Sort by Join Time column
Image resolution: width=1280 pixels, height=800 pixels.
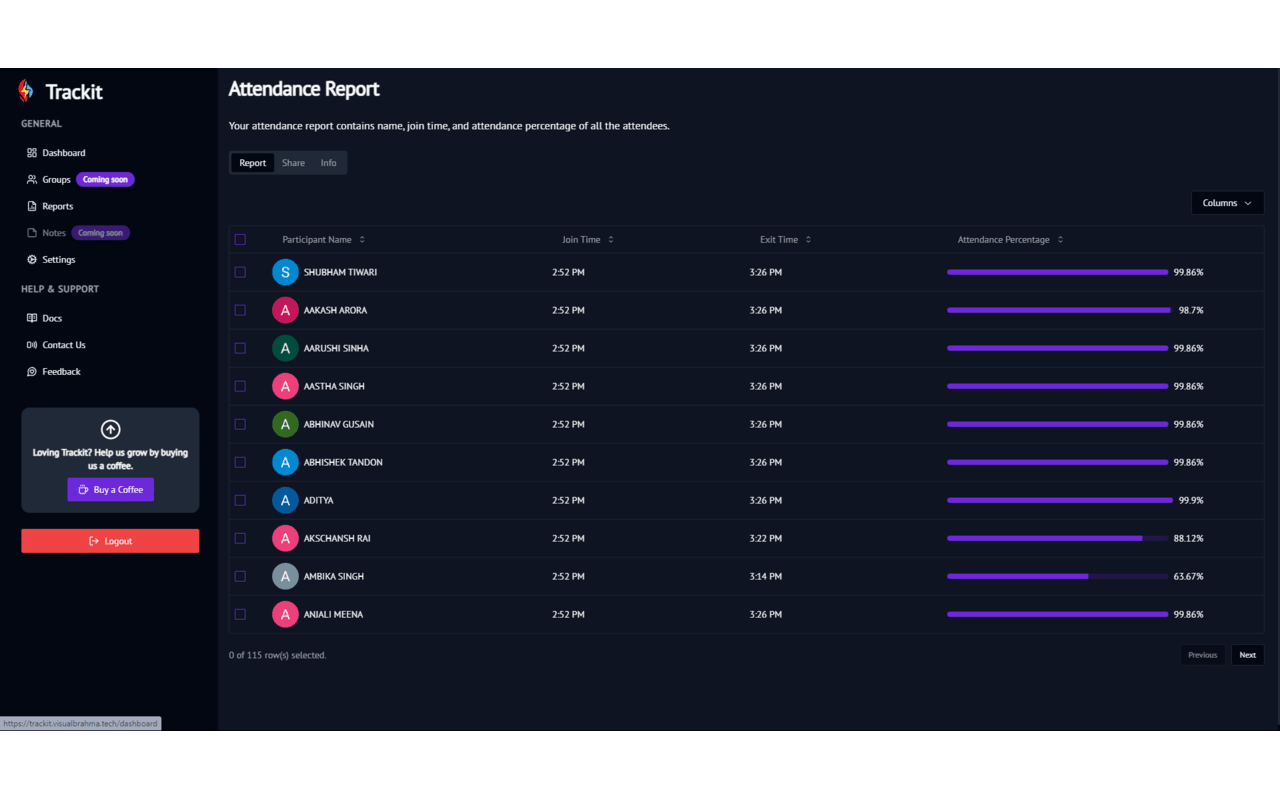tap(588, 240)
